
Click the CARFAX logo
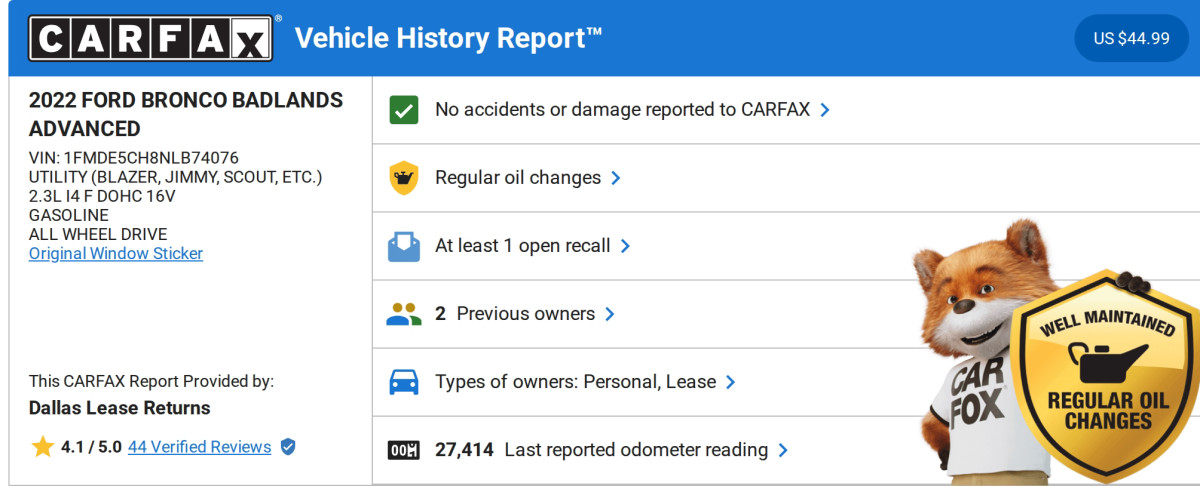(150, 39)
